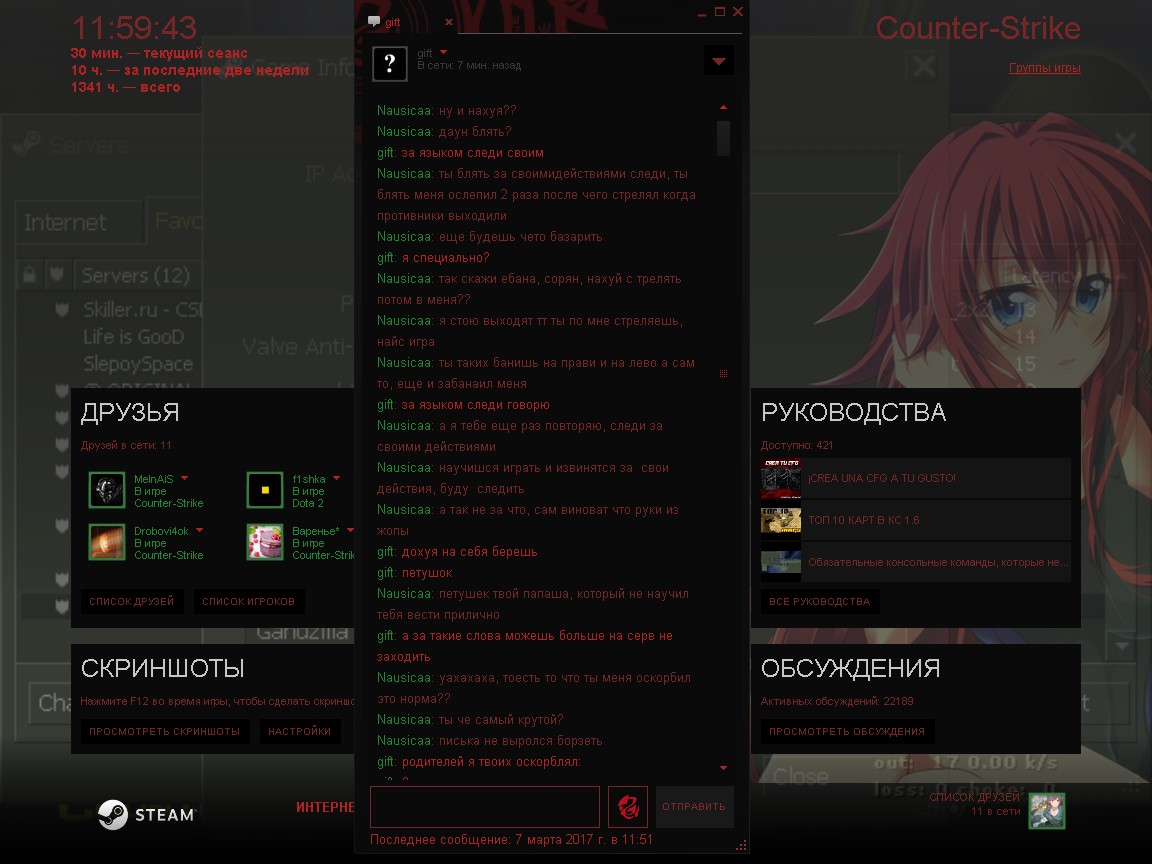The height and width of the screenshot is (864, 1152).
Task: Click 'Nausicaa: ты че самый крутой?' message
Action: [470, 720]
